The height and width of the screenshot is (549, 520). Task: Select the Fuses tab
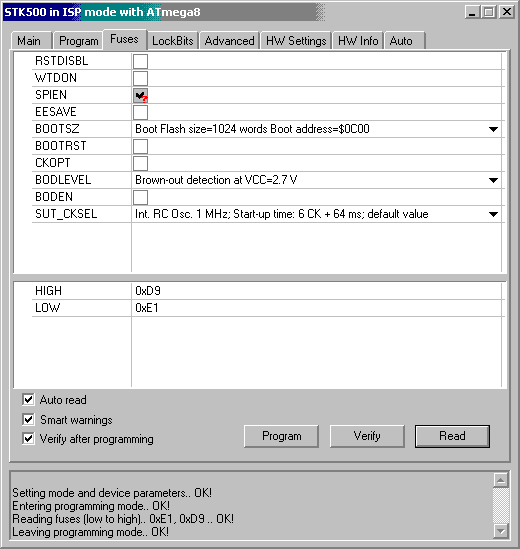coord(124,39)
